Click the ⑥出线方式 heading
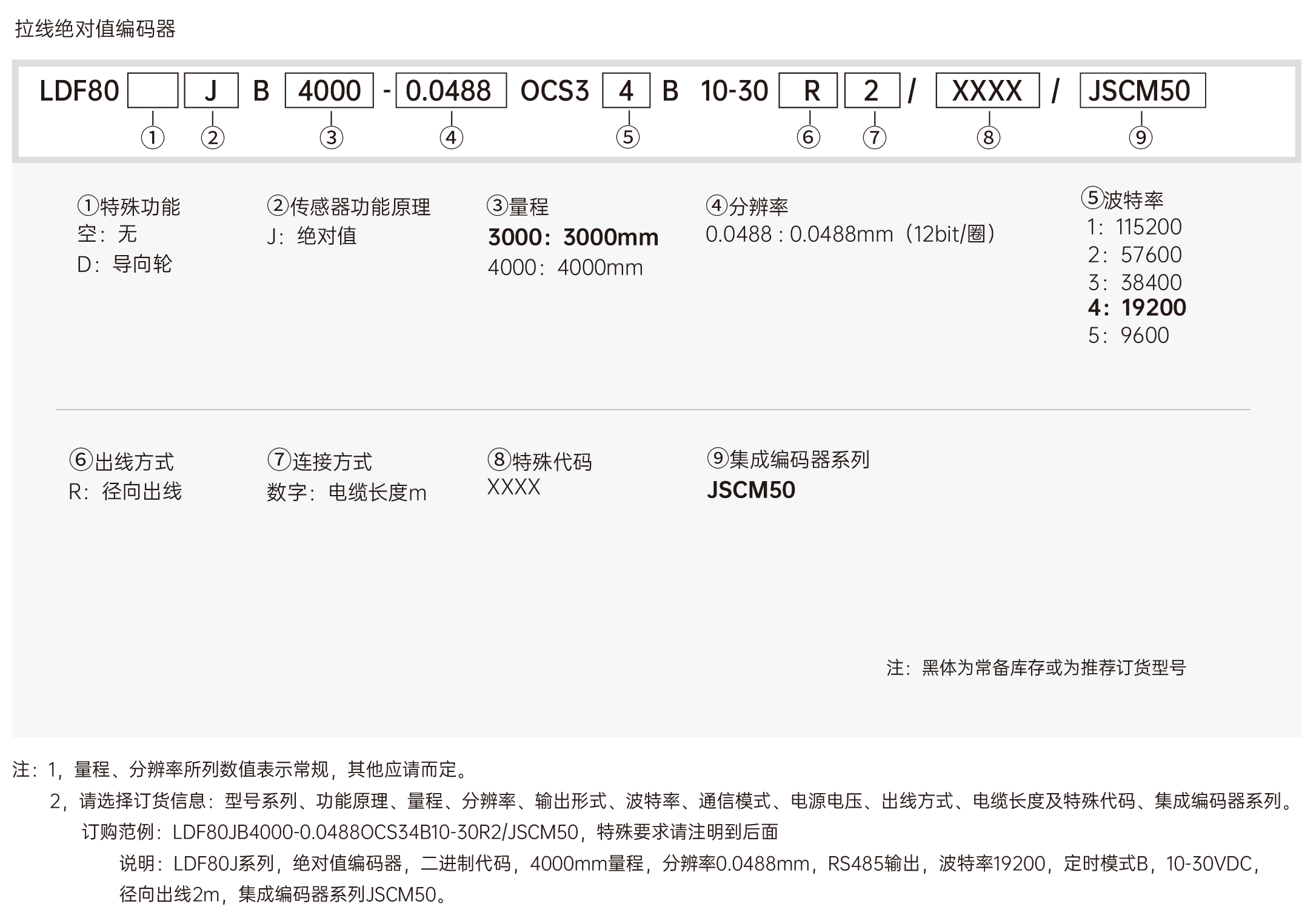 tap(121, 461)
